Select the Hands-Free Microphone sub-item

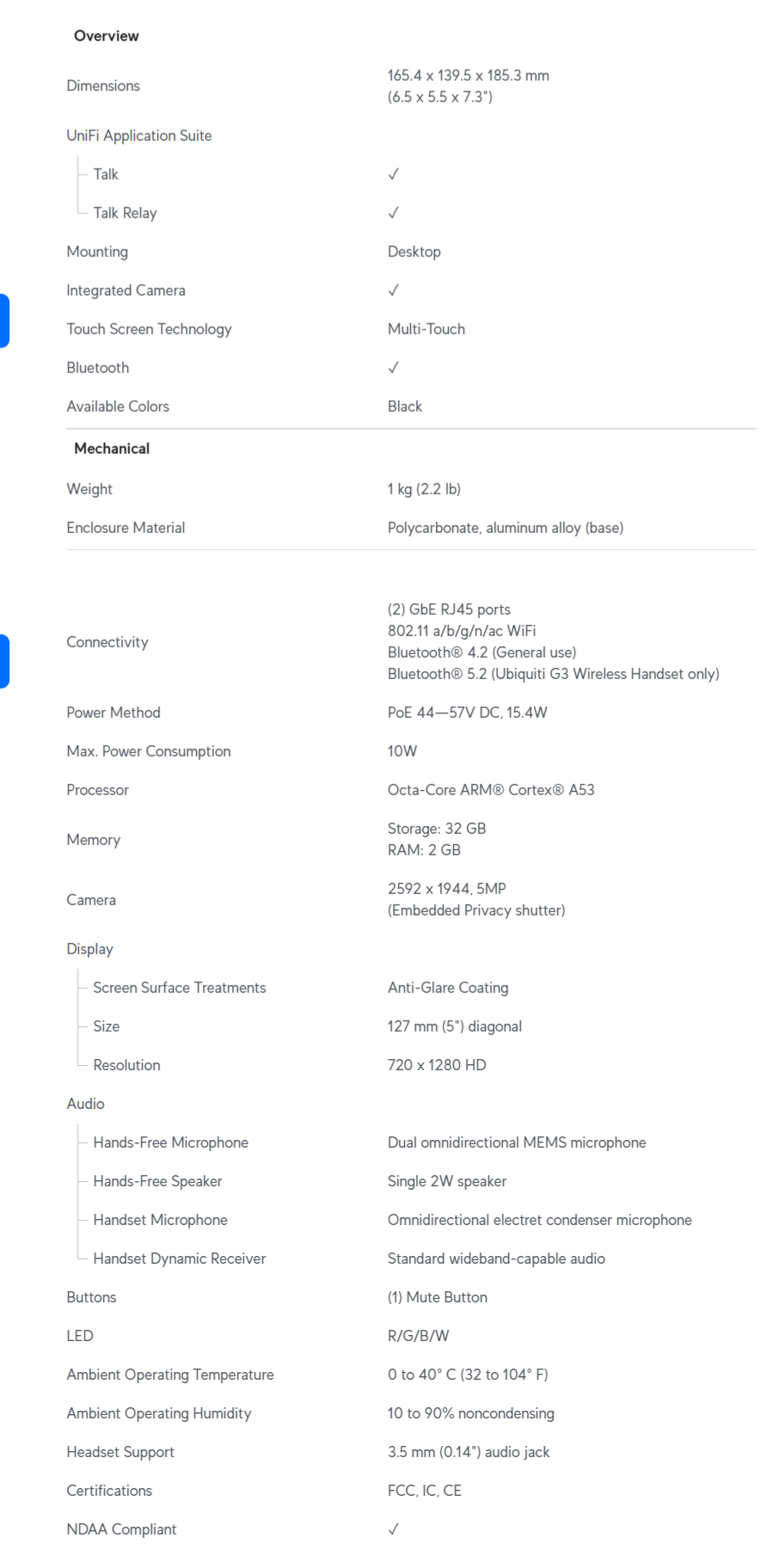pos(171,1142)
